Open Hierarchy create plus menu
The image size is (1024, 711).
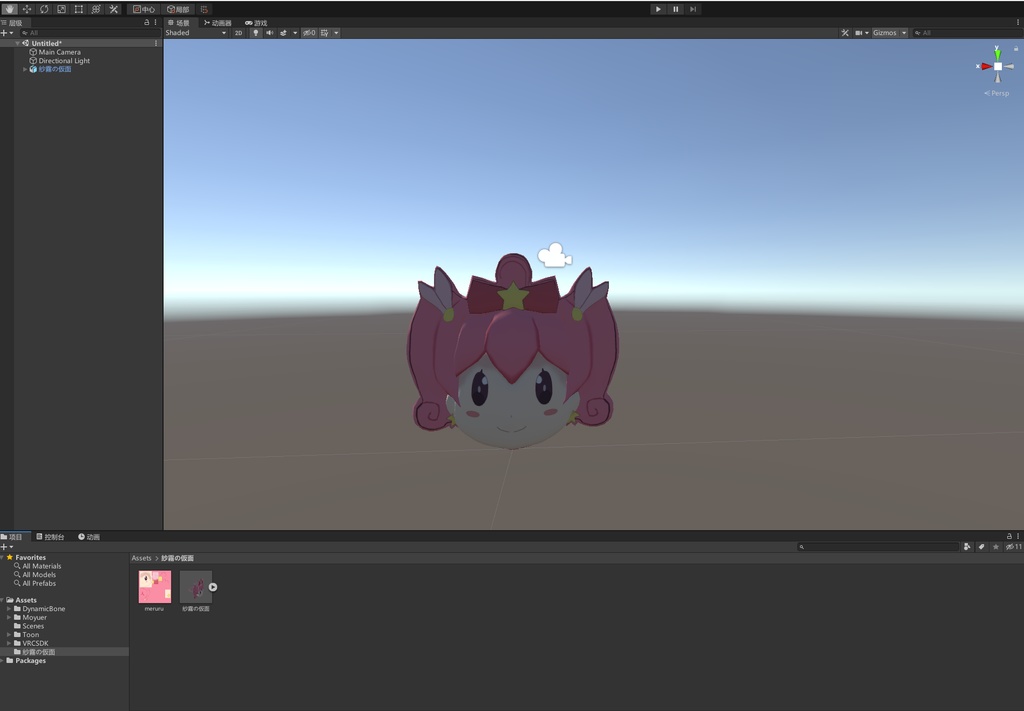tap(7, 33)
